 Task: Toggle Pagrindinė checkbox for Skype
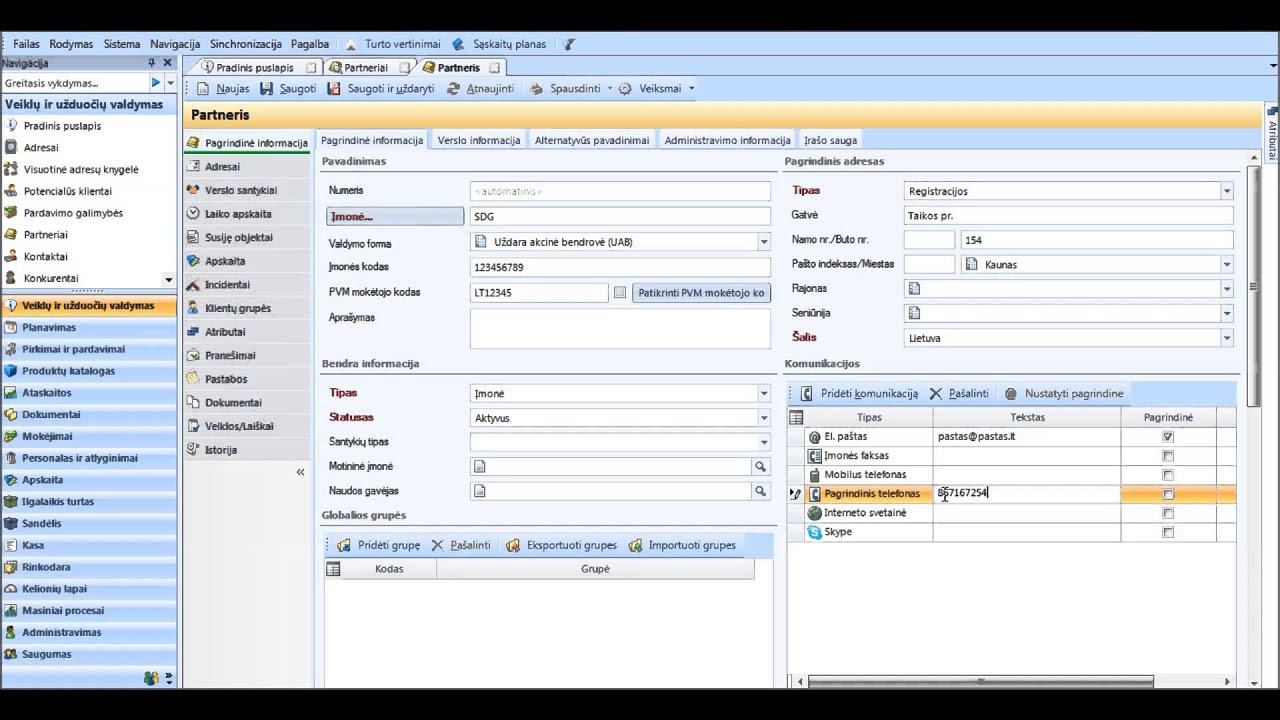1168,532
